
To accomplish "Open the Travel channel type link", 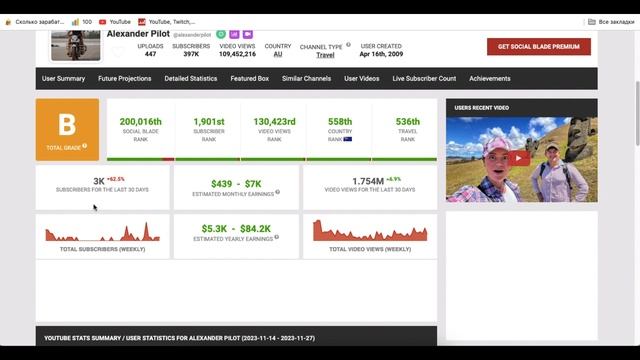I will click(x=325, y=55).
